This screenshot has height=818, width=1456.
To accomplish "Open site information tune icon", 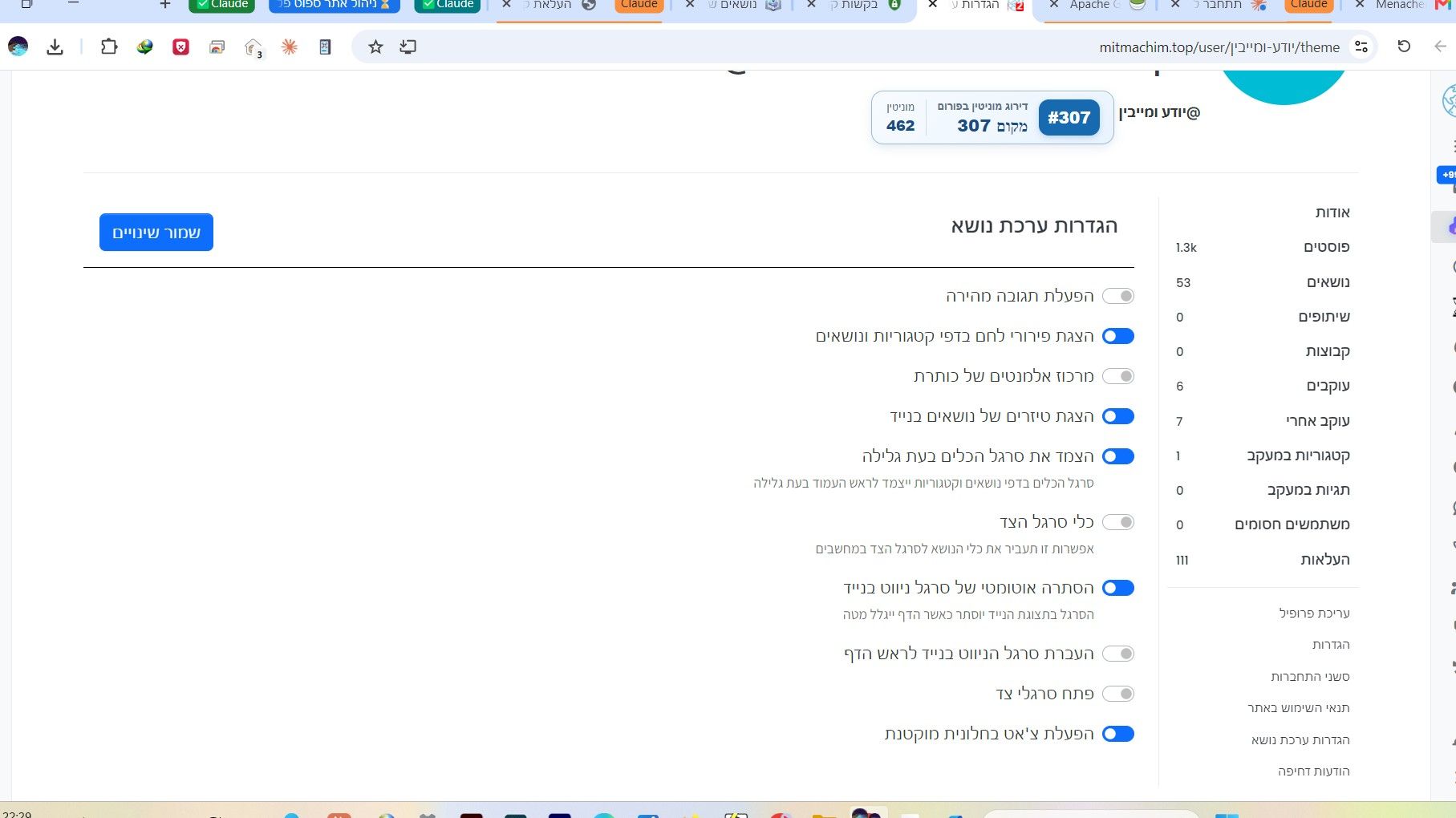I will click(1361, 47).
